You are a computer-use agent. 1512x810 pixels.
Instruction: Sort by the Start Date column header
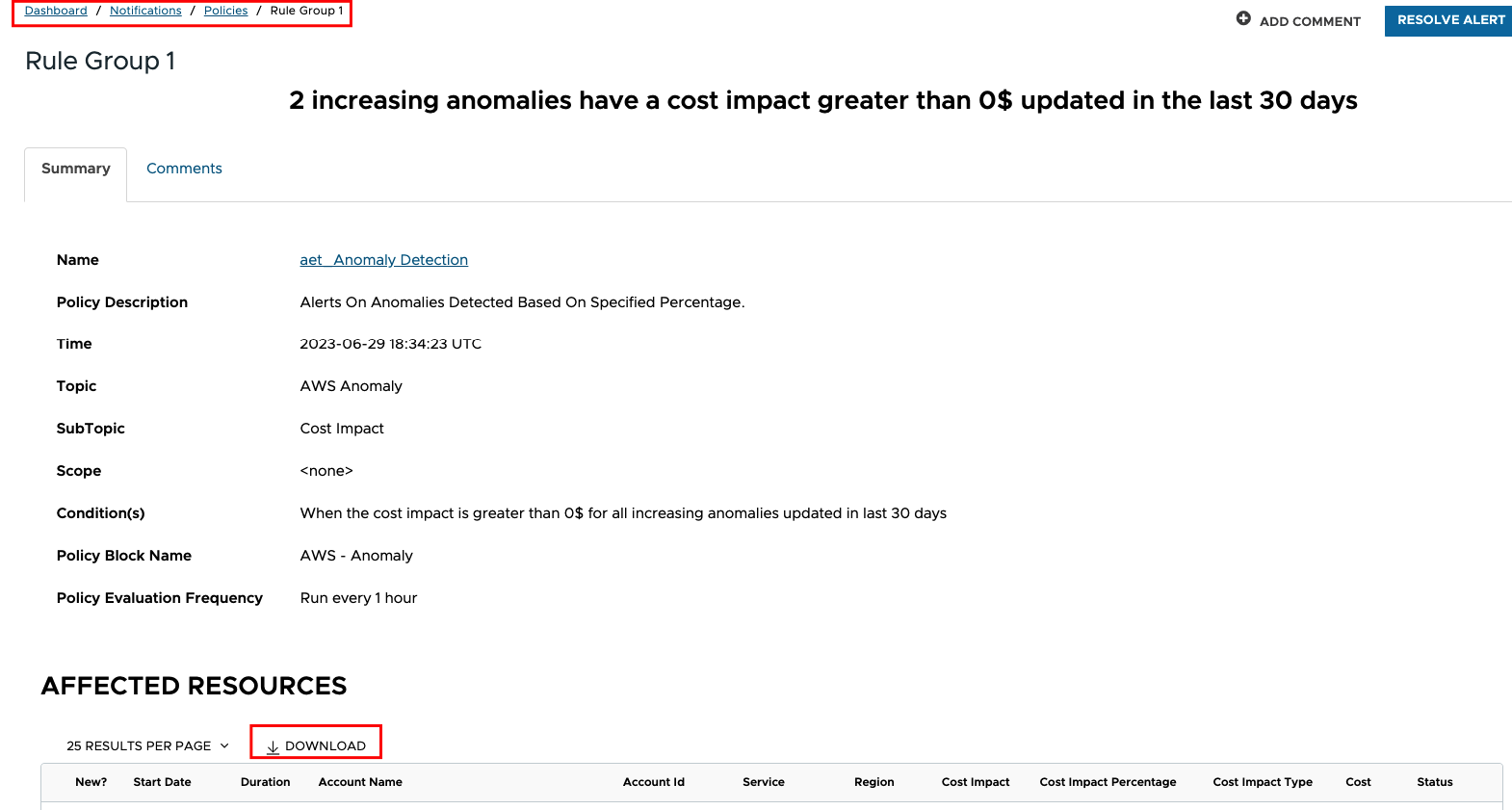click(162, 782)
